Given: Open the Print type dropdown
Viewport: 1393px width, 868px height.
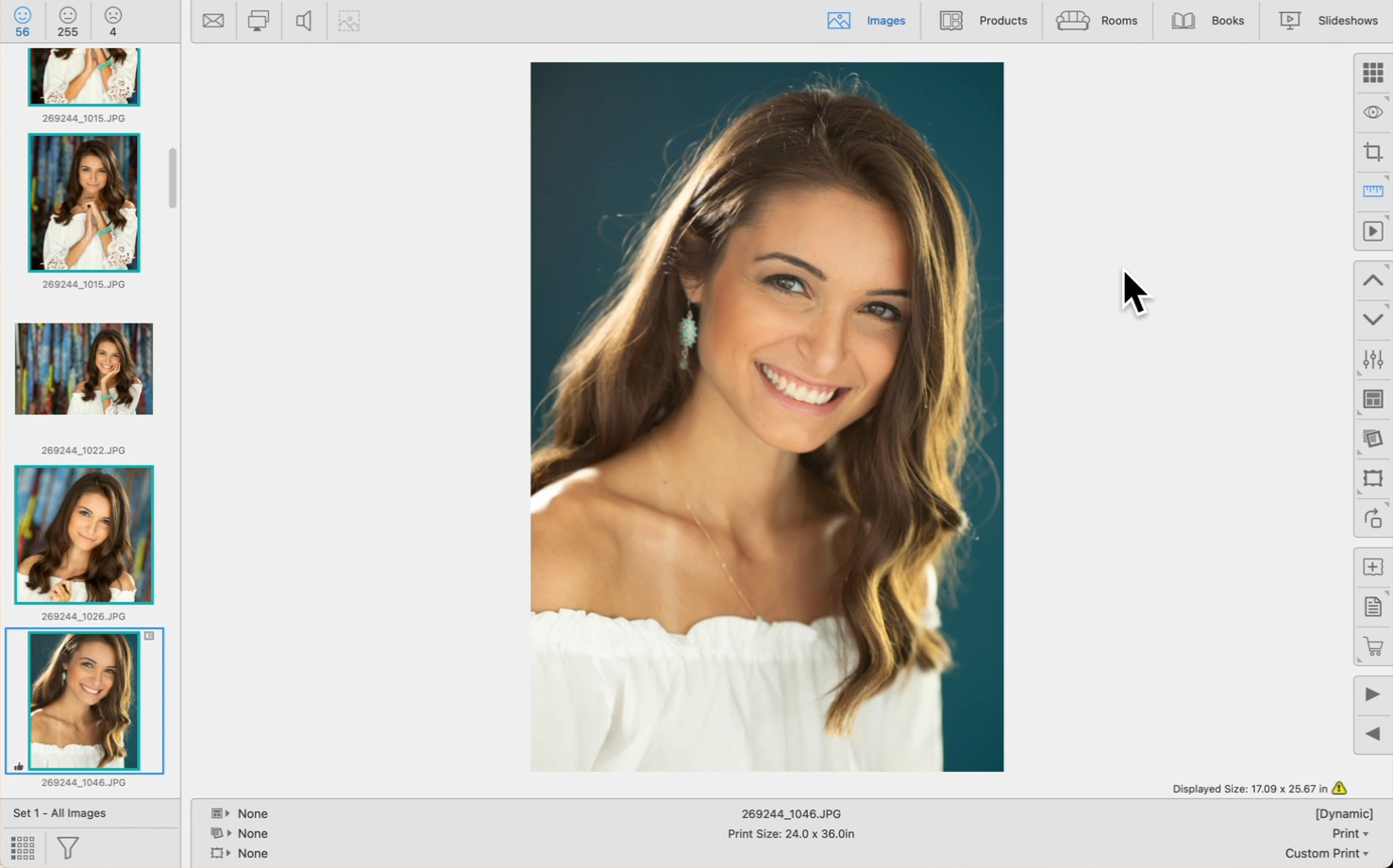Looking at the screenshot, I should [x=1350, y=834].
